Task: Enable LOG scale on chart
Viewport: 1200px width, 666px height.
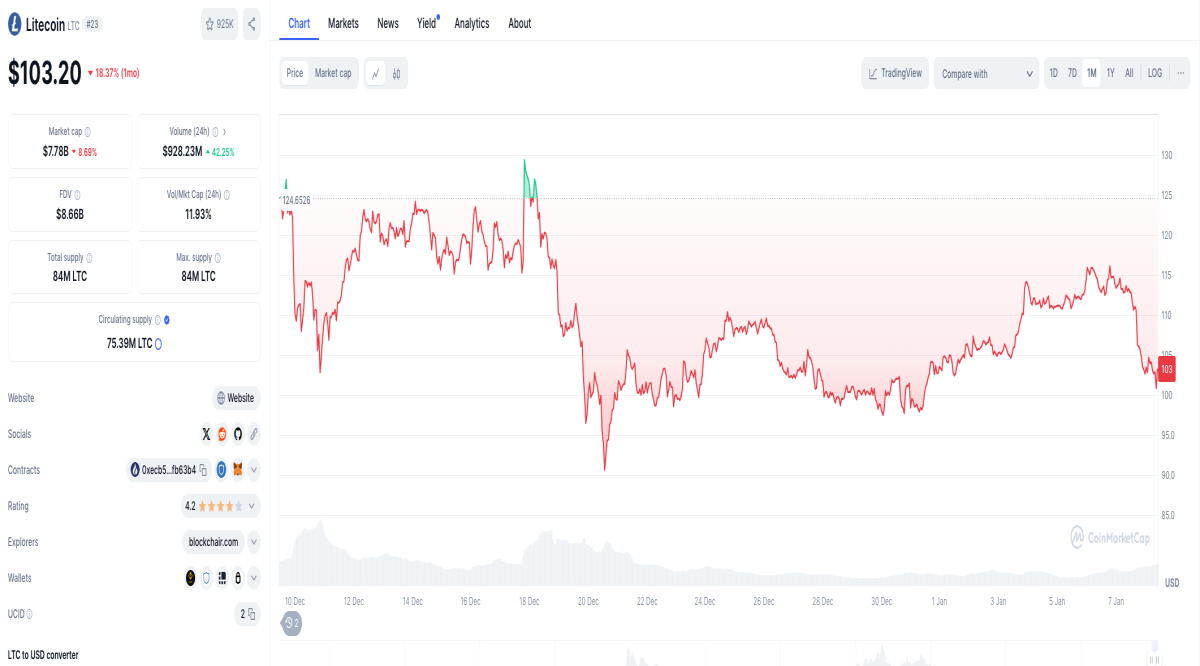Action: click(x=1155, y=73)
